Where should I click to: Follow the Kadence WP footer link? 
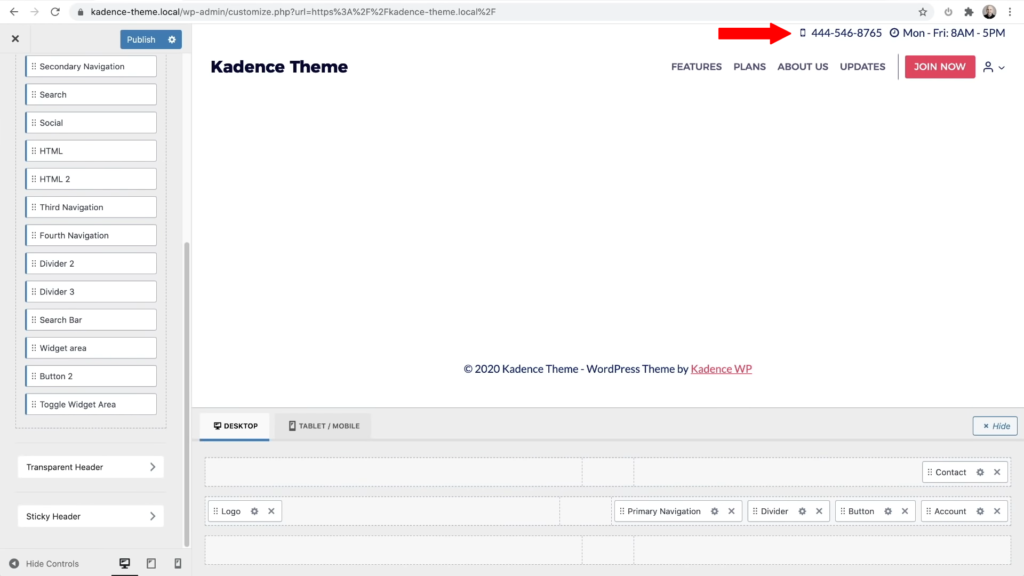[x=721, y=369]
